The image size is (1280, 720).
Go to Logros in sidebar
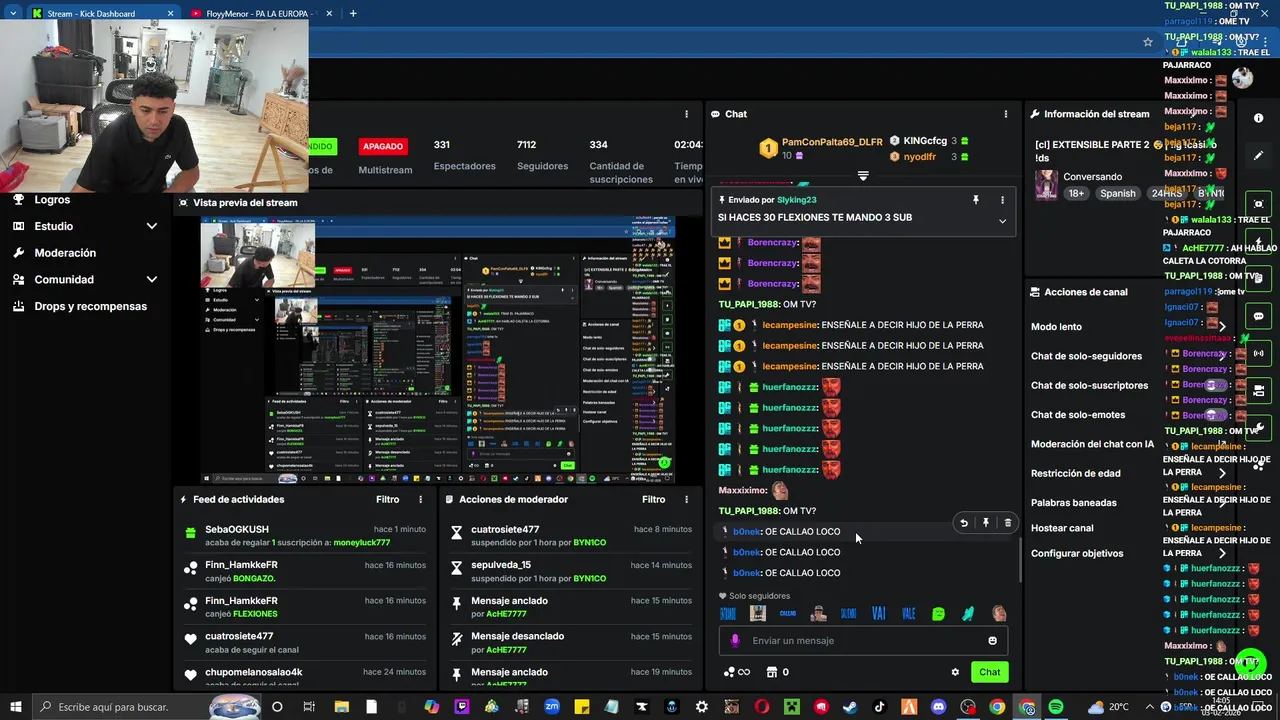(x=52, y=200)
